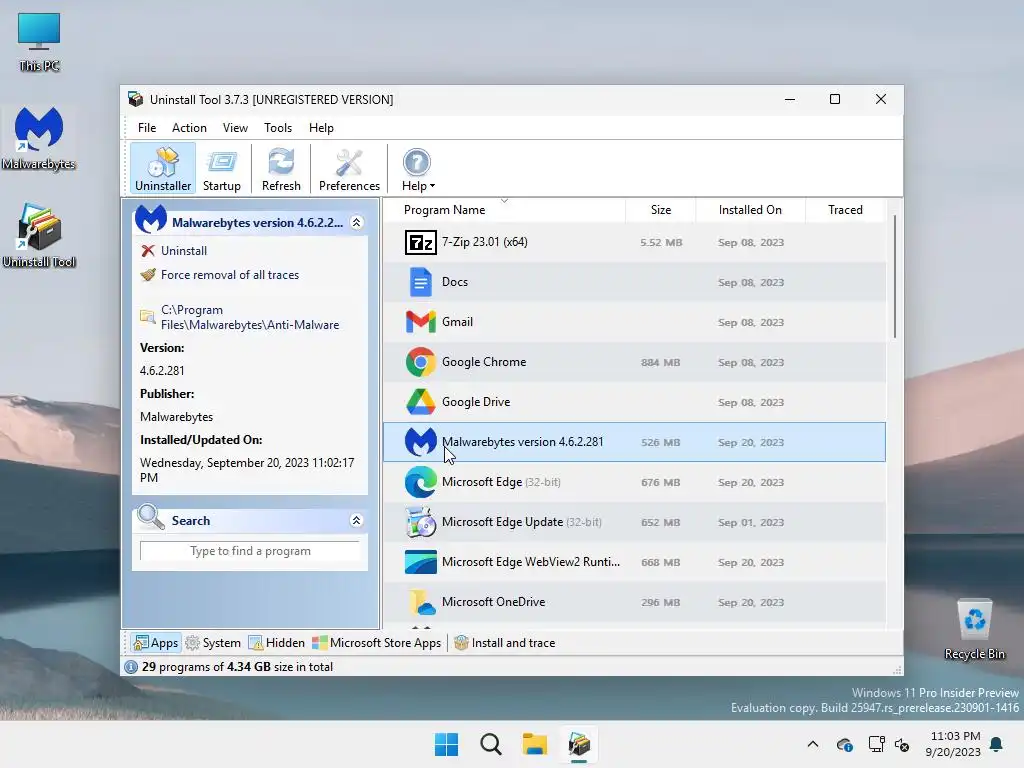Select the Microsoft Edge Update icon
The height and width of the screenshot is (768, 1024).
coord(421,522)
